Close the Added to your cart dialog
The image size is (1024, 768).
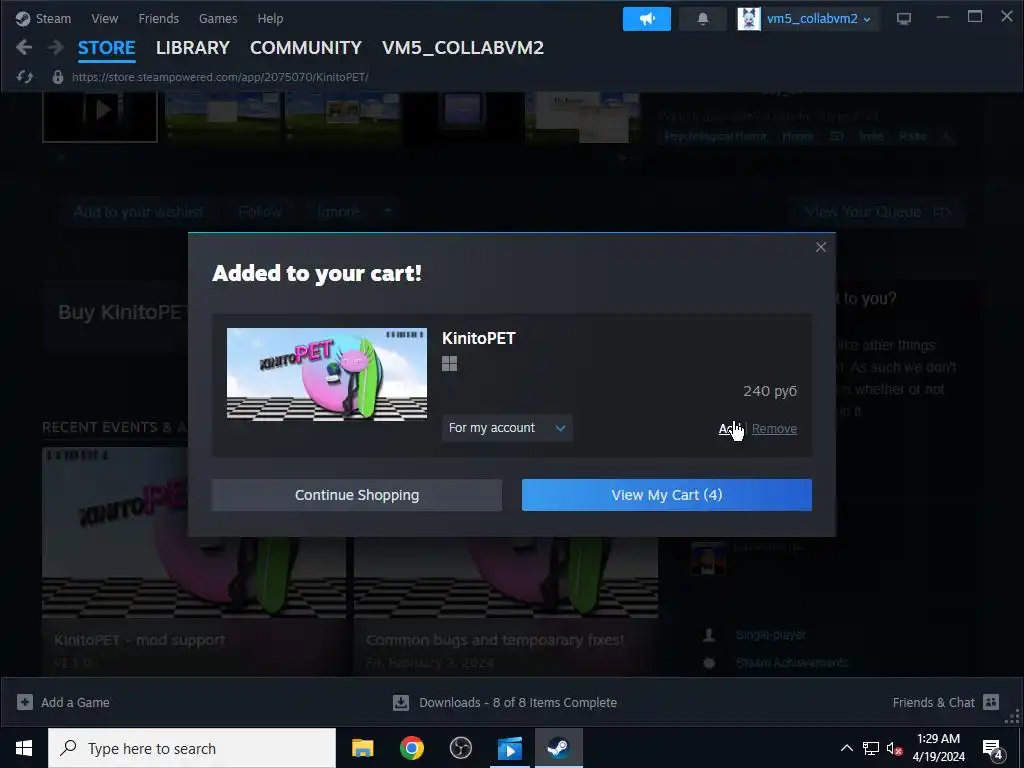click(821, 247)
